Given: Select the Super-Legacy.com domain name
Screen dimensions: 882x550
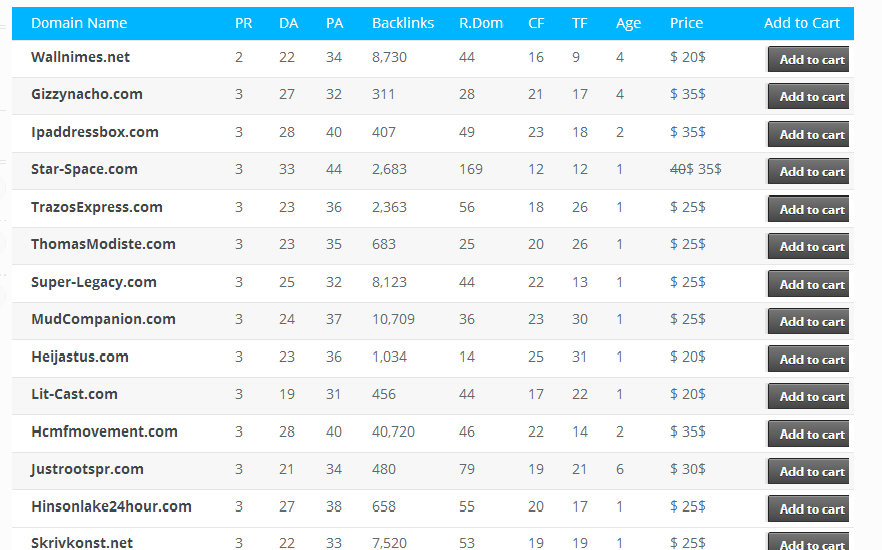Looking at the screenshot, I should (x=93, y=282).
